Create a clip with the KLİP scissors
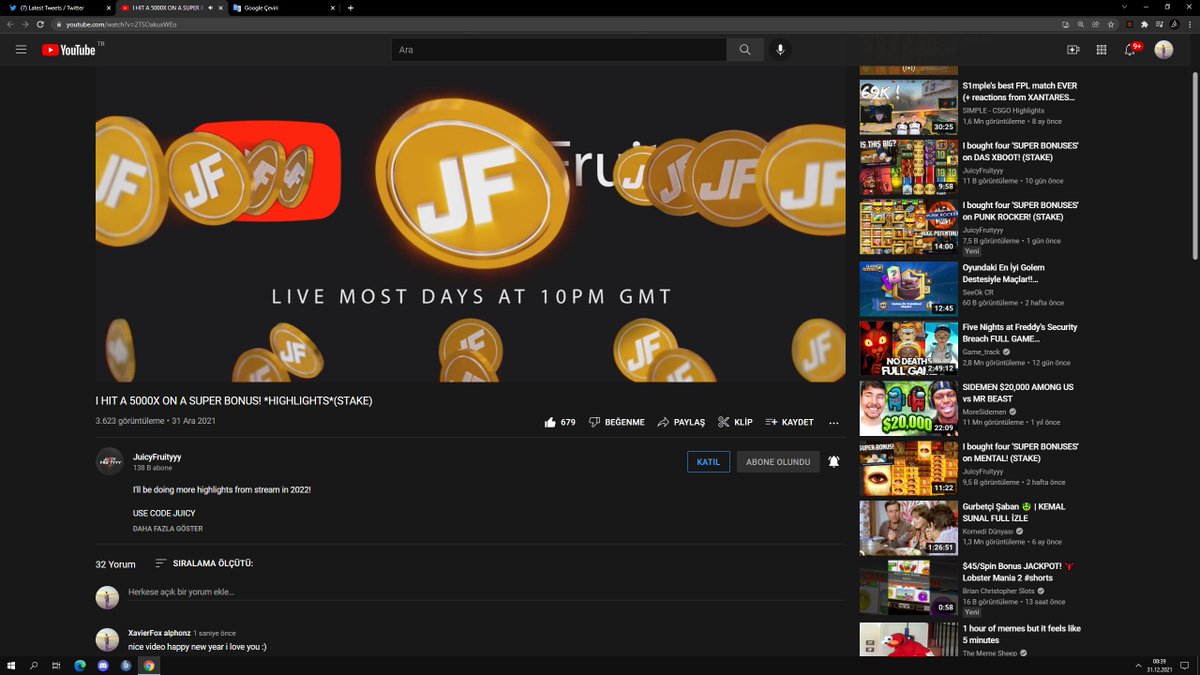The height and width of the screenshot is (675, 1200). (x=735, y=422)
